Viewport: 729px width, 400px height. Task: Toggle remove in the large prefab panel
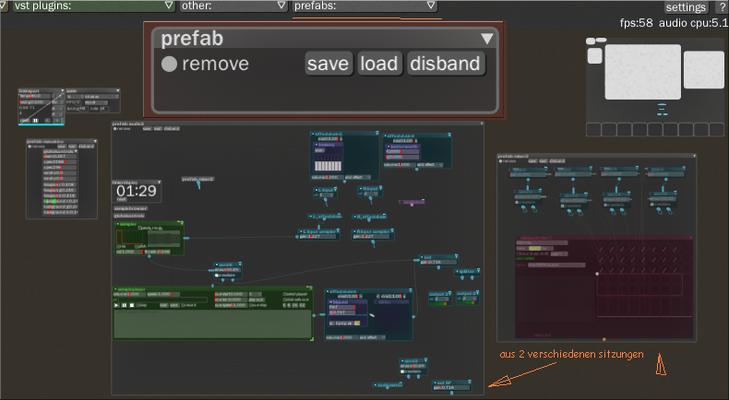point(169,64)
